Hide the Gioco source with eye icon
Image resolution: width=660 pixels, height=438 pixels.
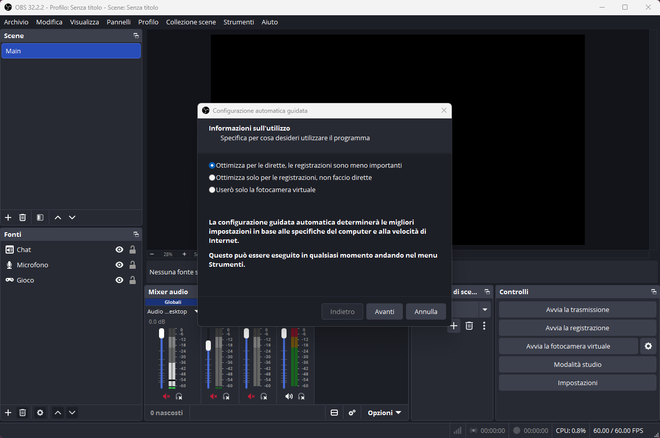pos(120,280)
